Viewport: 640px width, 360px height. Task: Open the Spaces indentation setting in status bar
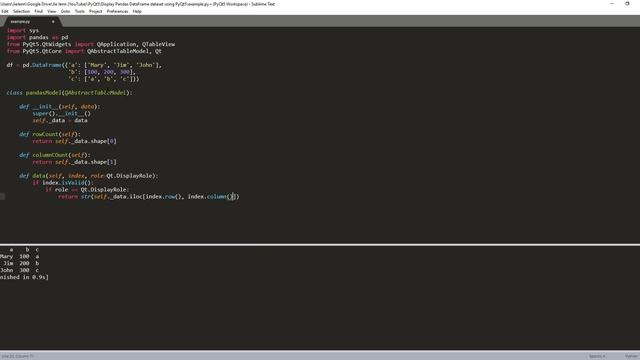coord(597,356)
